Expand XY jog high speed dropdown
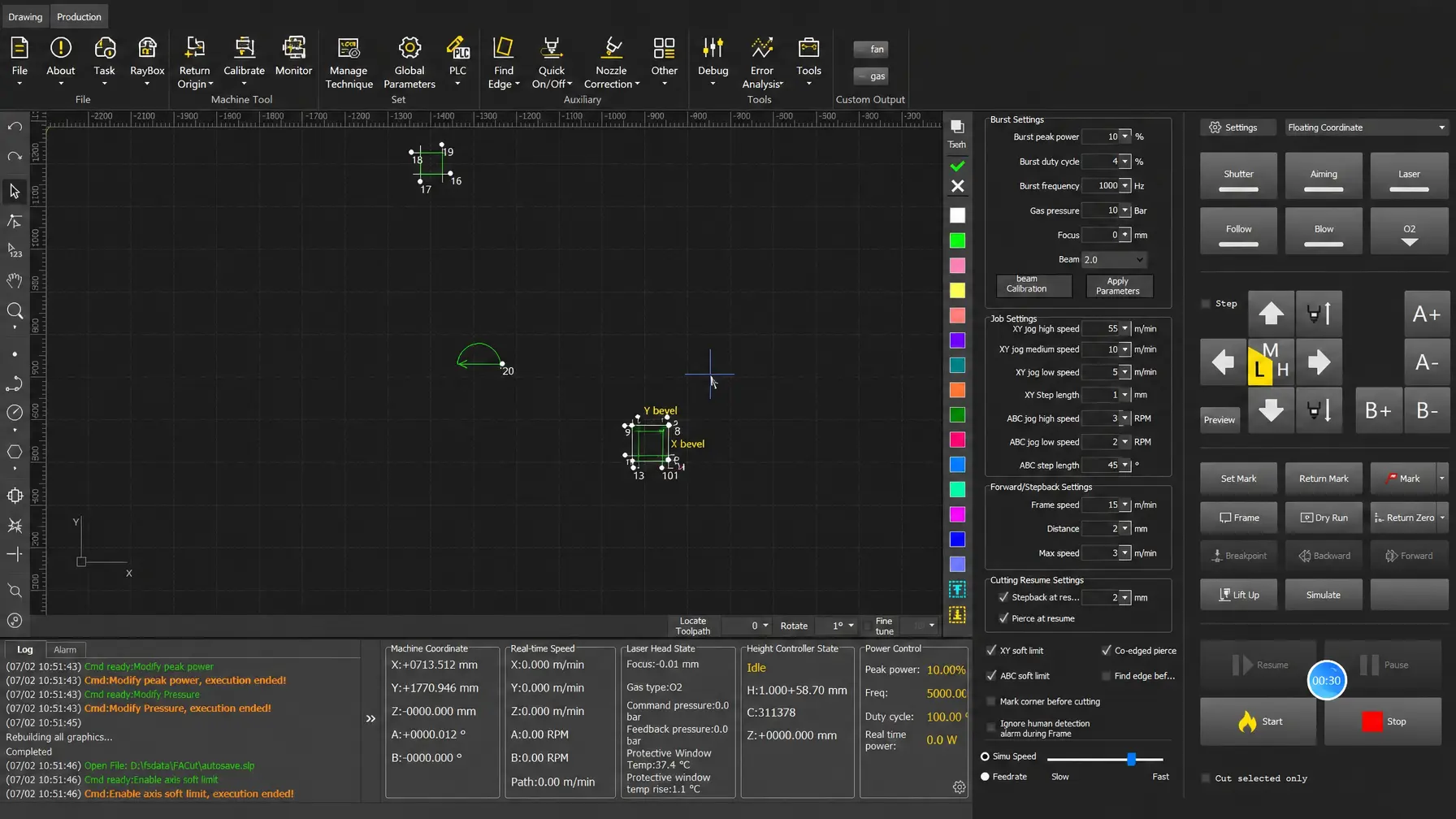The height and width of the screenshot is (819, 1456). click(1125, 328)
